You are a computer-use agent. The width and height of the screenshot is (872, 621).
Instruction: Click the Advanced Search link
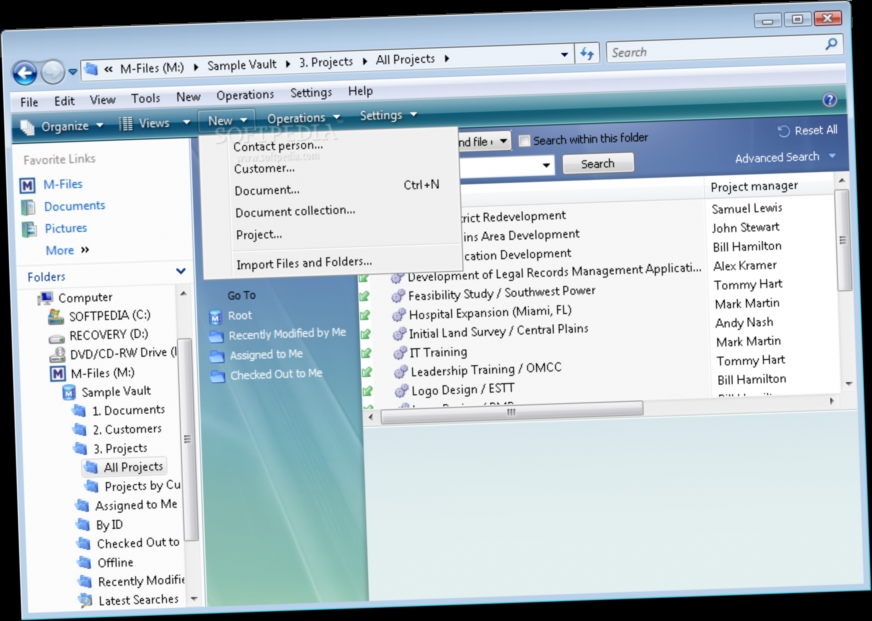[x=777, y=158]
